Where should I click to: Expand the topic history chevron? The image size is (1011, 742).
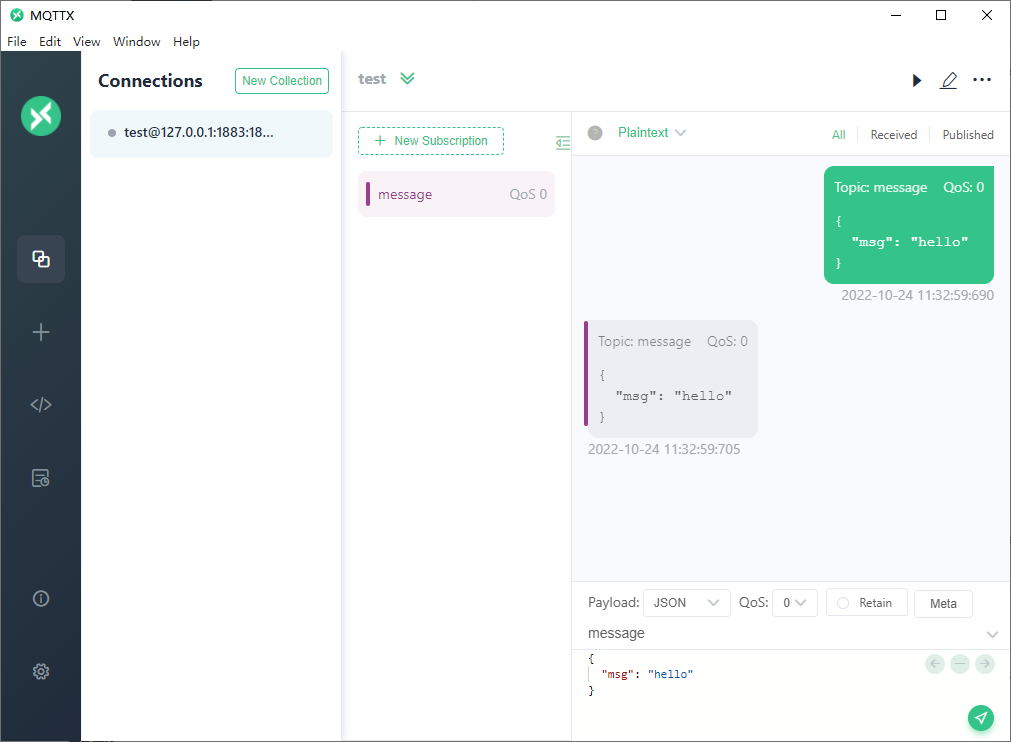992,634
